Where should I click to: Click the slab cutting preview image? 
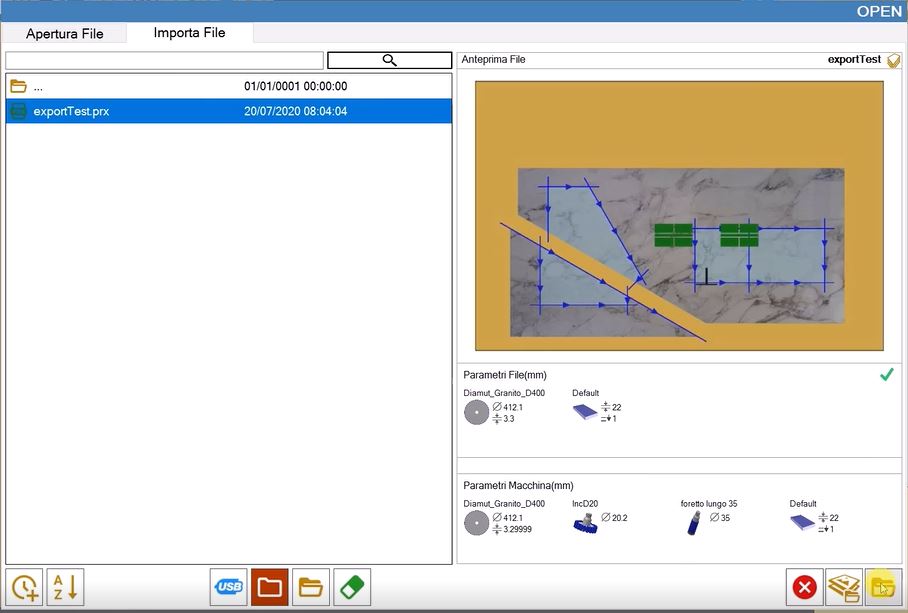pos(679,215)
